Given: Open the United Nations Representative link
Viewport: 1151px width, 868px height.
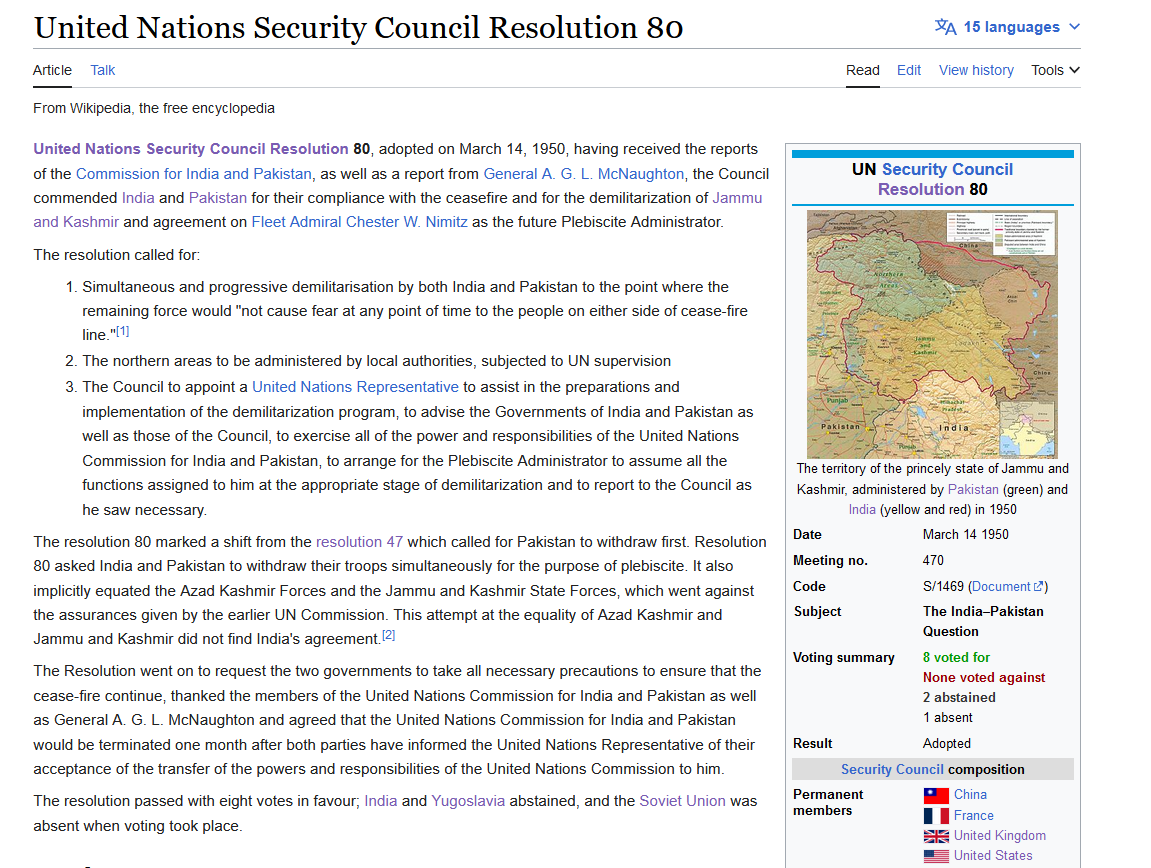Looking at the screenshot, I should 355,387.
